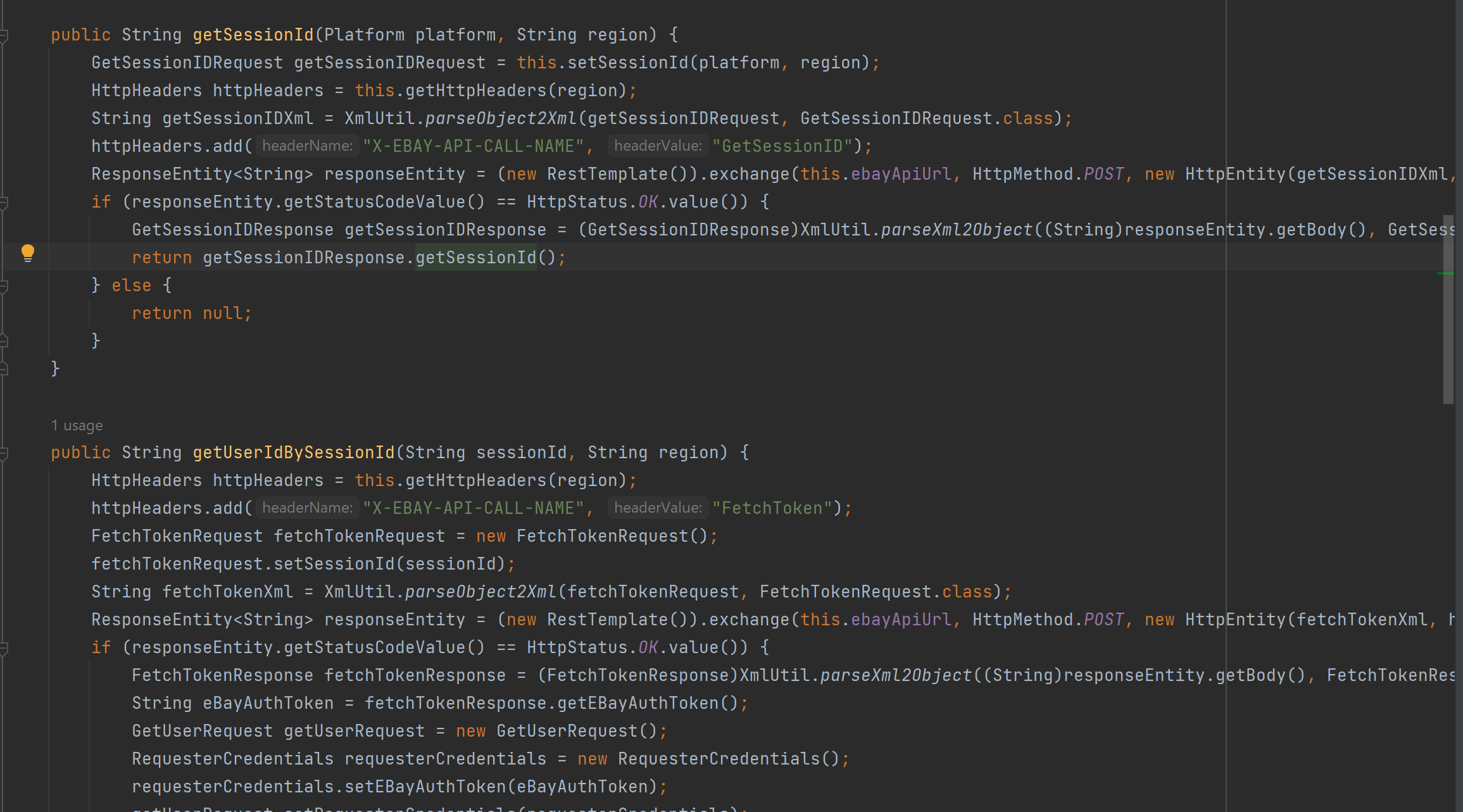This screenshot has width=1463, height=812.
Task: Click parseXml2Object on the GetSessionIDResponse line
Action: [957, 230]
